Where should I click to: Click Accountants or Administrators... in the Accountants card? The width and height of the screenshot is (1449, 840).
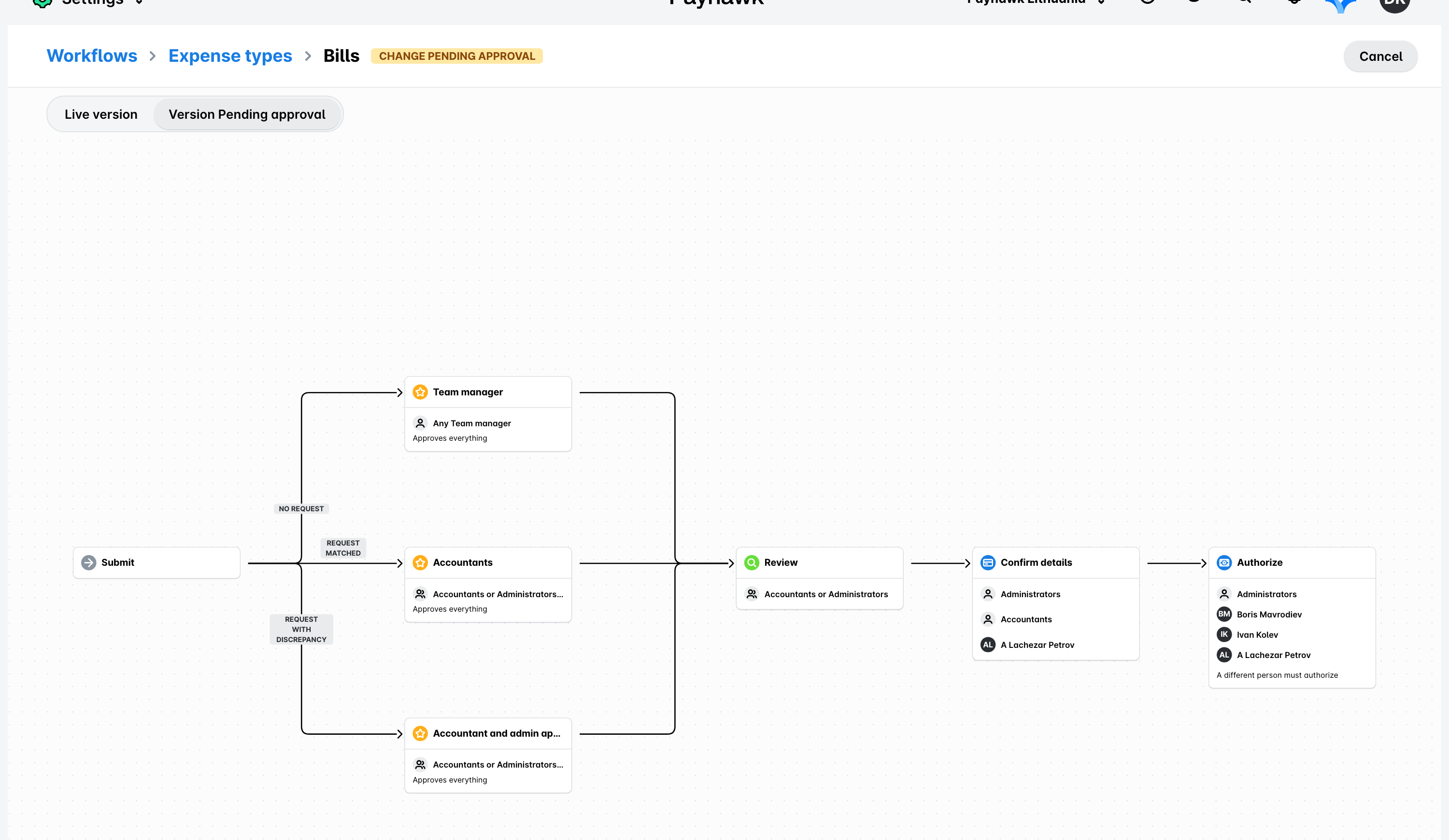coord(498,594)
